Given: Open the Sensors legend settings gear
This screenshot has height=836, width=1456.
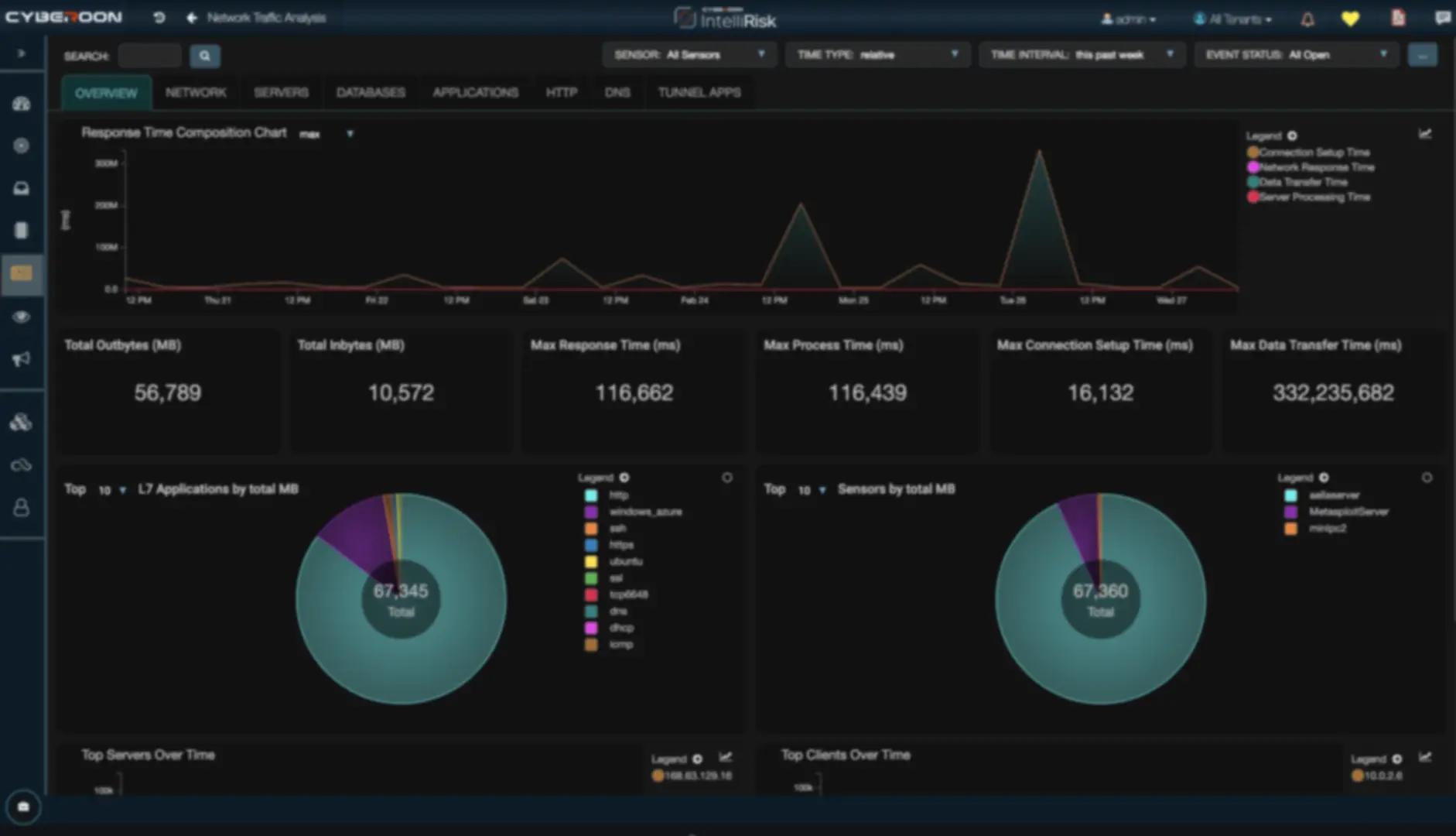Looking at the screenshot, I should 1324,478.
